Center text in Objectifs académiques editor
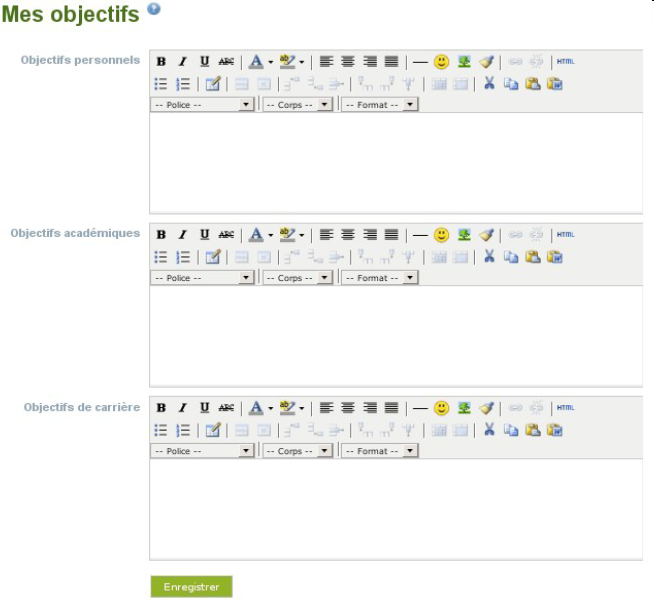 348,235
